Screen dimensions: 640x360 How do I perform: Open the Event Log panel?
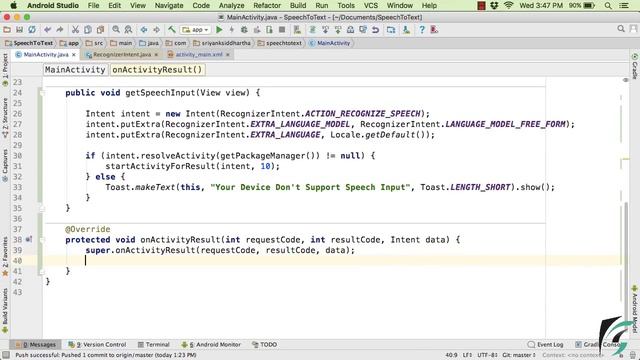tap(545, 345)
